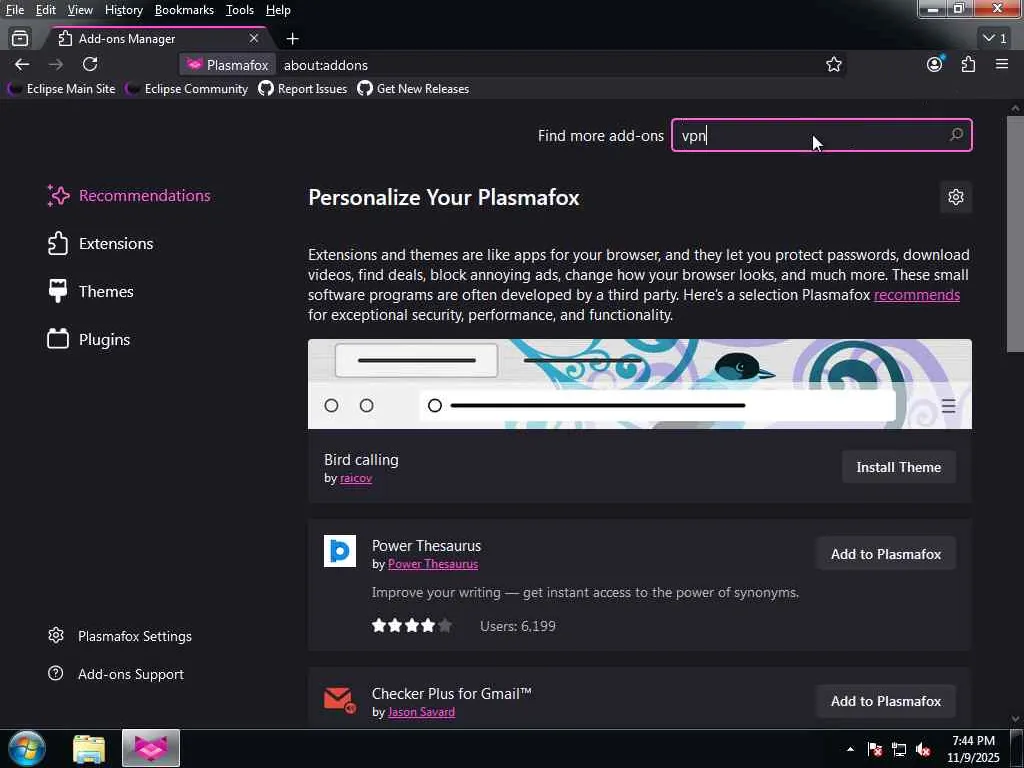
Task: Open the hamburger application menu
Action: pyautogui.click(x=1002, y=64)
